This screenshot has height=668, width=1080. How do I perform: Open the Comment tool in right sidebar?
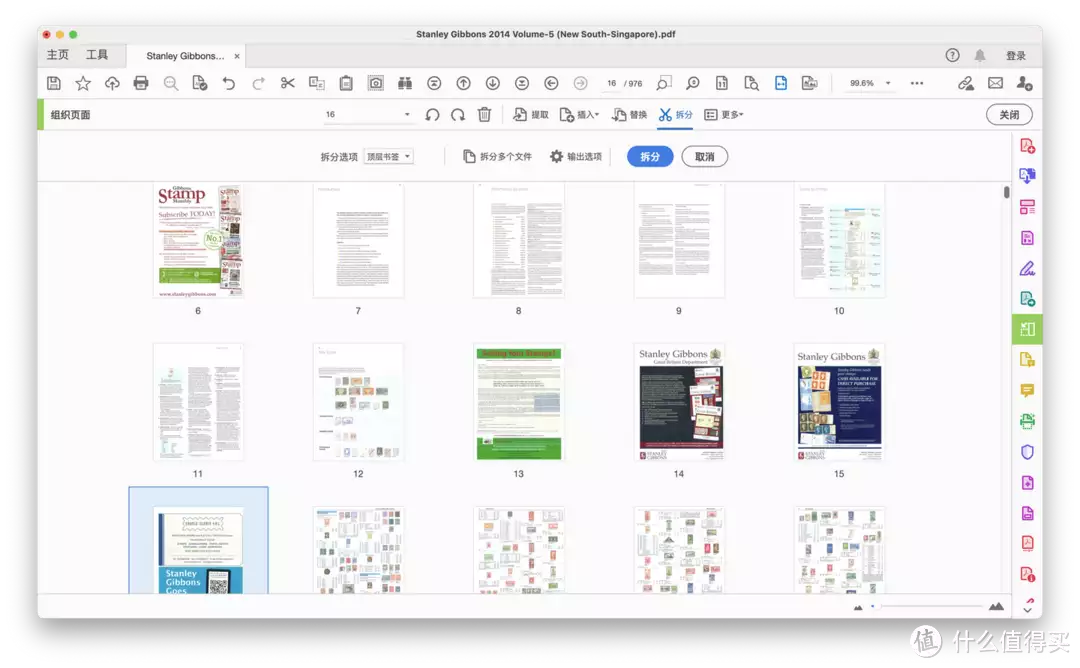(x=1027, y=390)
